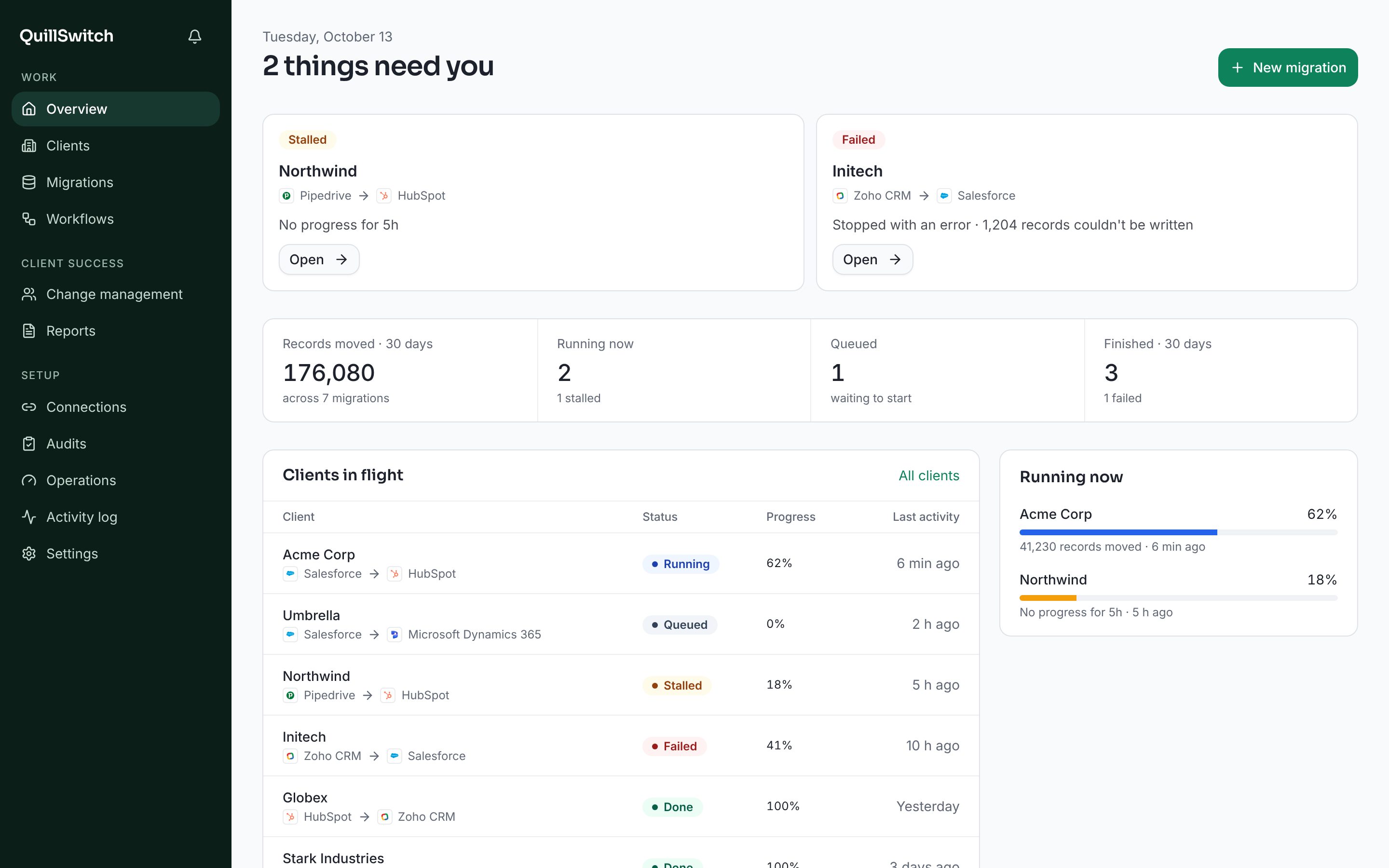This screenshot has width=1389, height=868.
Task: Click the Salesforce logo in Initech failed card
Action: (943, 196)
